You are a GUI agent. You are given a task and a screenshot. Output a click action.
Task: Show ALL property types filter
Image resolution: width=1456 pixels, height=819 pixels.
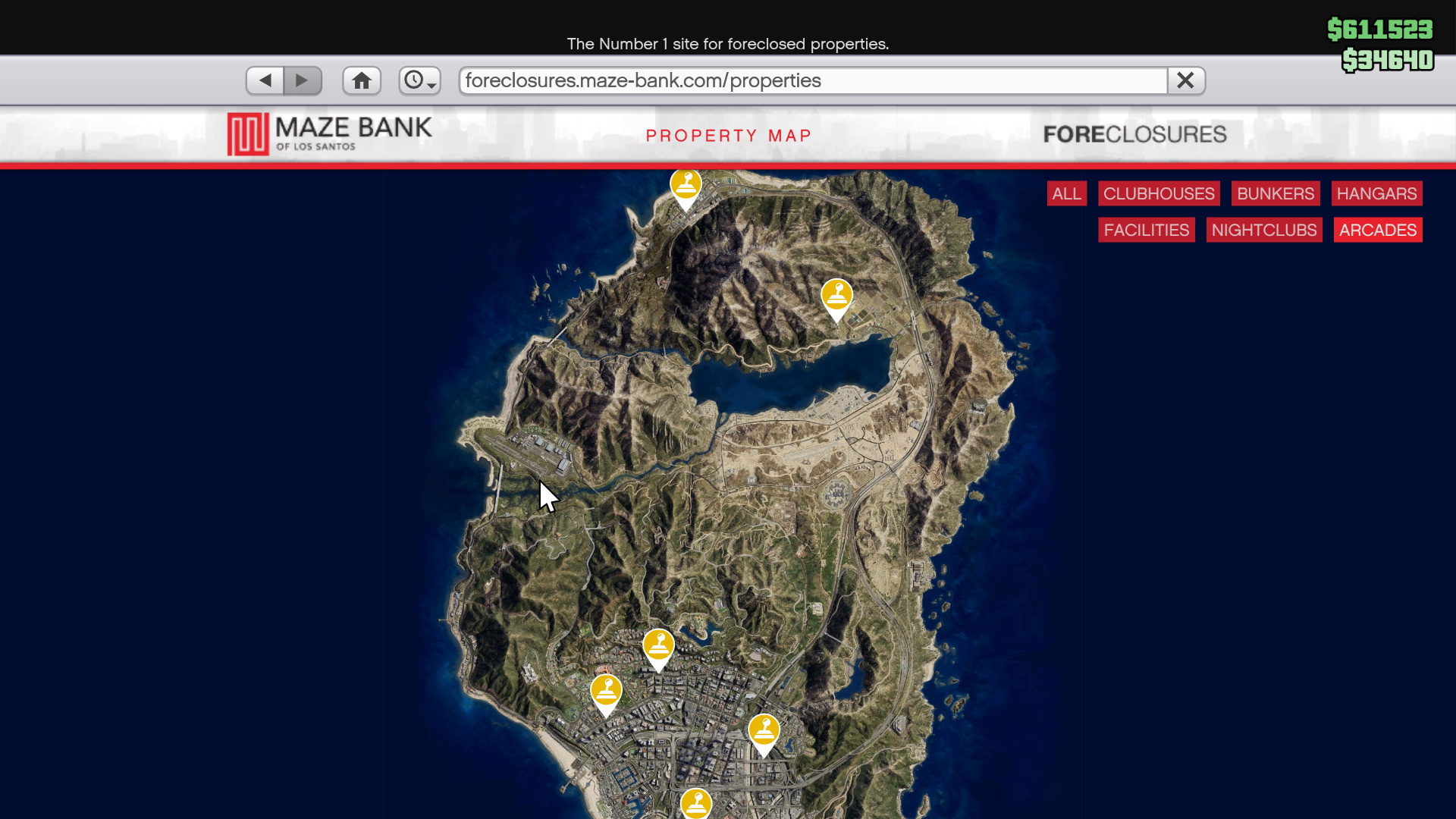[x=1067, y=193]
